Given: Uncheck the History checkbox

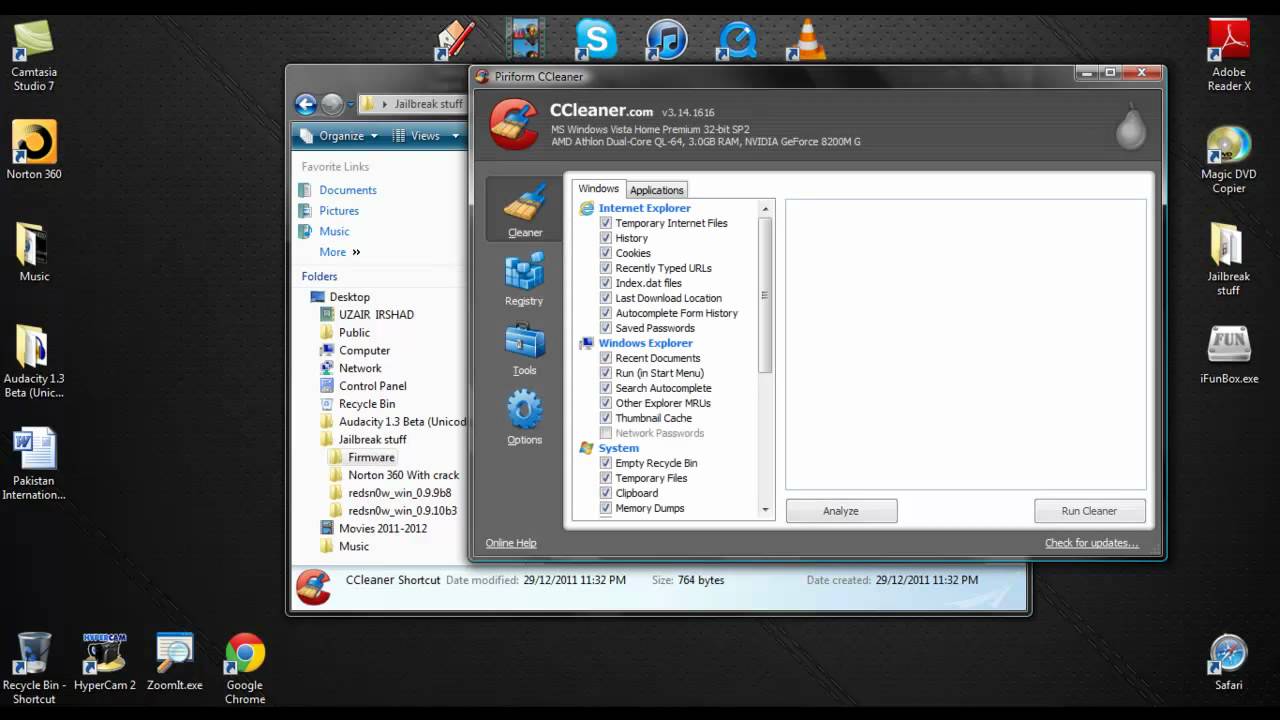Looking at the screenshot, I should click(x=606, y=238).
